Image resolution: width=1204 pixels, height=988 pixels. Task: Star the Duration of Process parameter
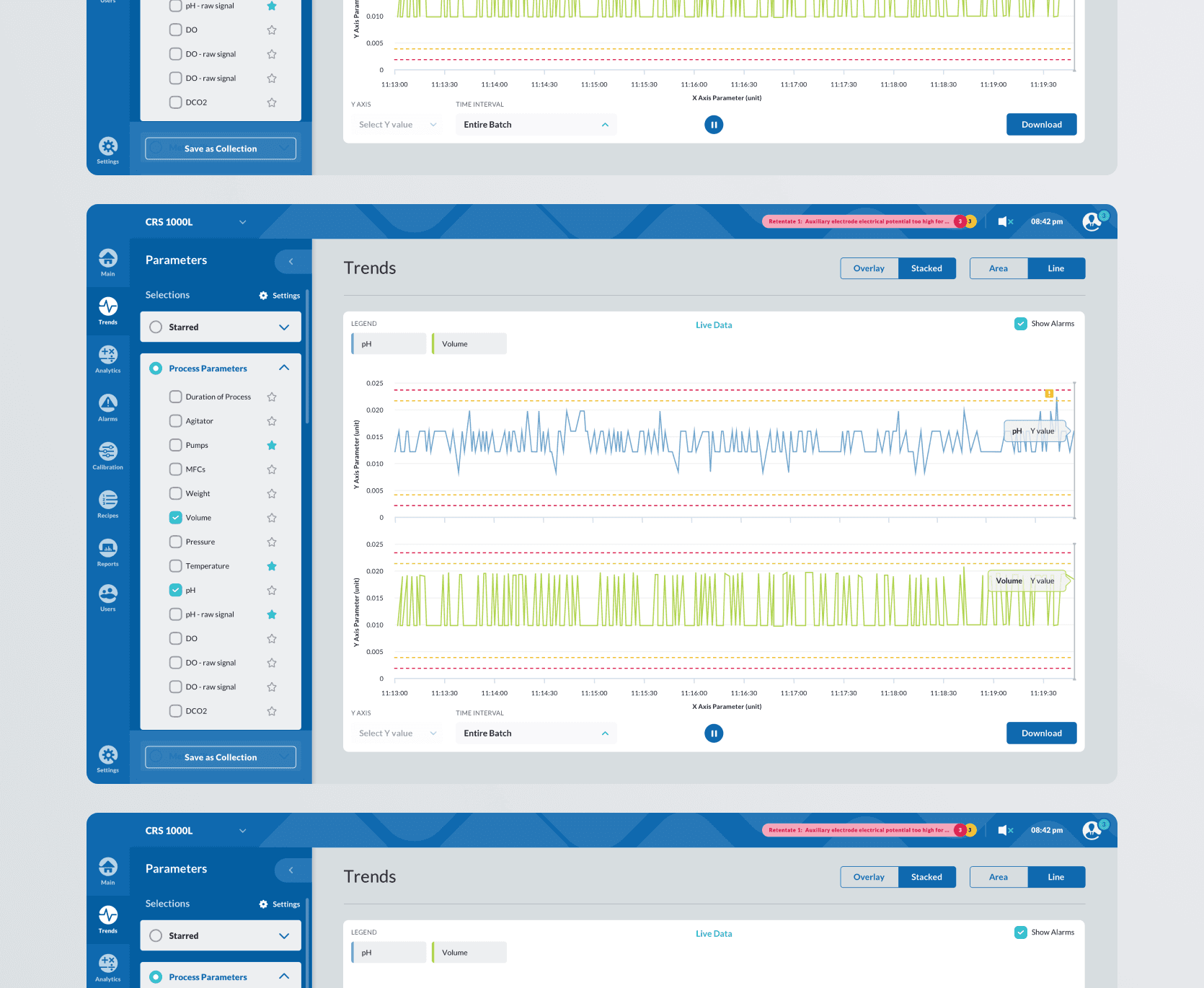pos(272,397)
